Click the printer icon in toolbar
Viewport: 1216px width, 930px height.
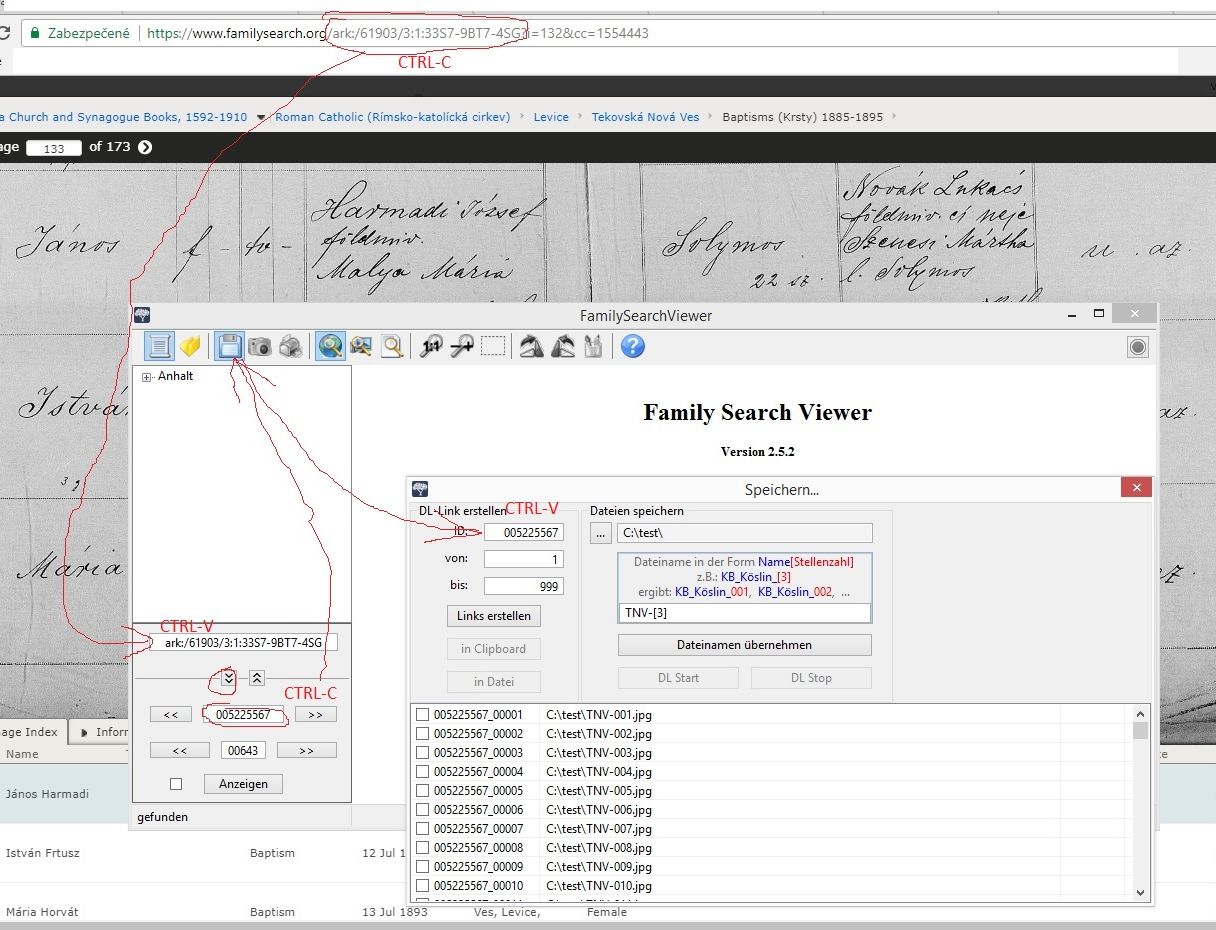point(290,347)
